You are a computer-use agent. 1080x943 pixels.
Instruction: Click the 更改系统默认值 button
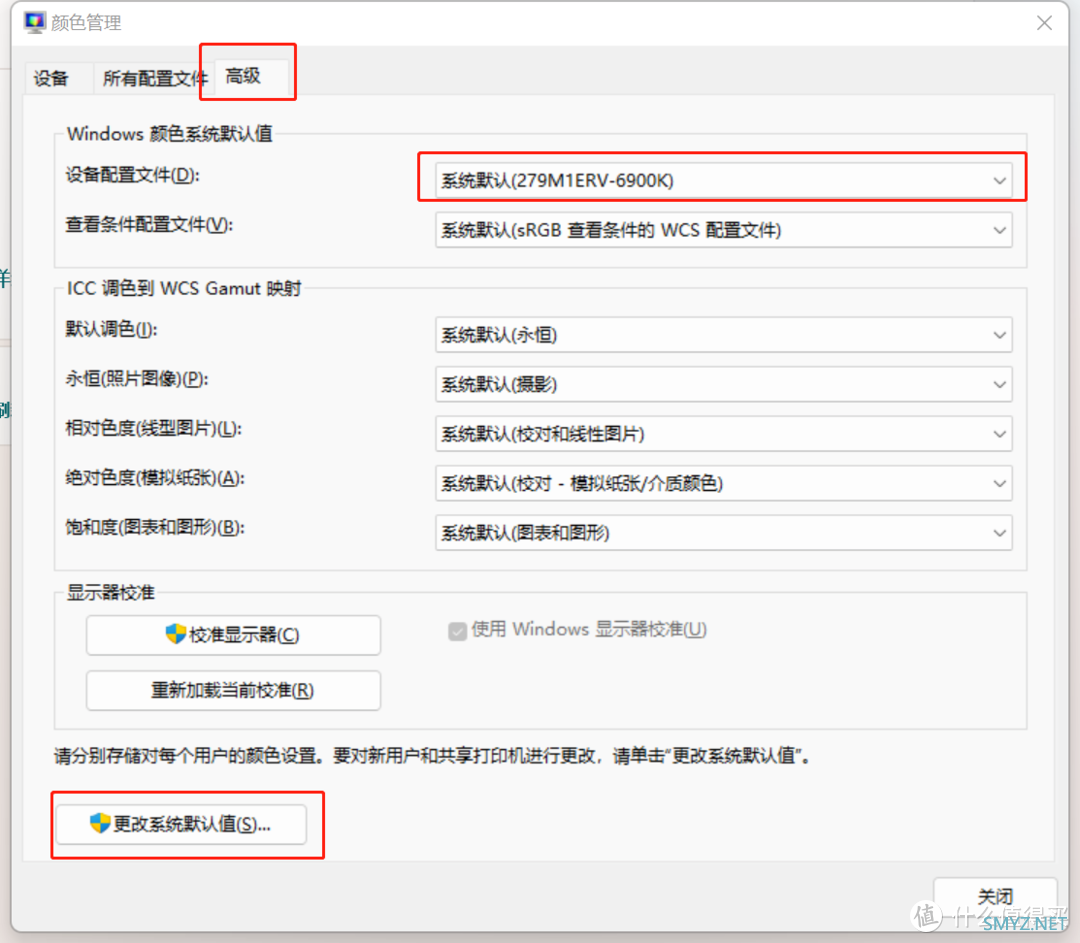pos(181,824)
